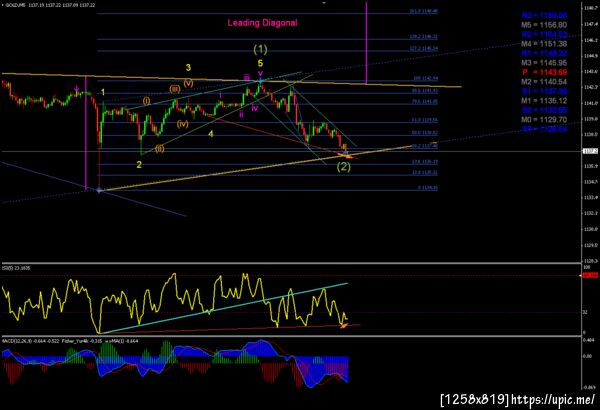The height and width of the screenshot is (410, 600).
Task: Click the magenta 'ii' wave label
Action: 241,114
